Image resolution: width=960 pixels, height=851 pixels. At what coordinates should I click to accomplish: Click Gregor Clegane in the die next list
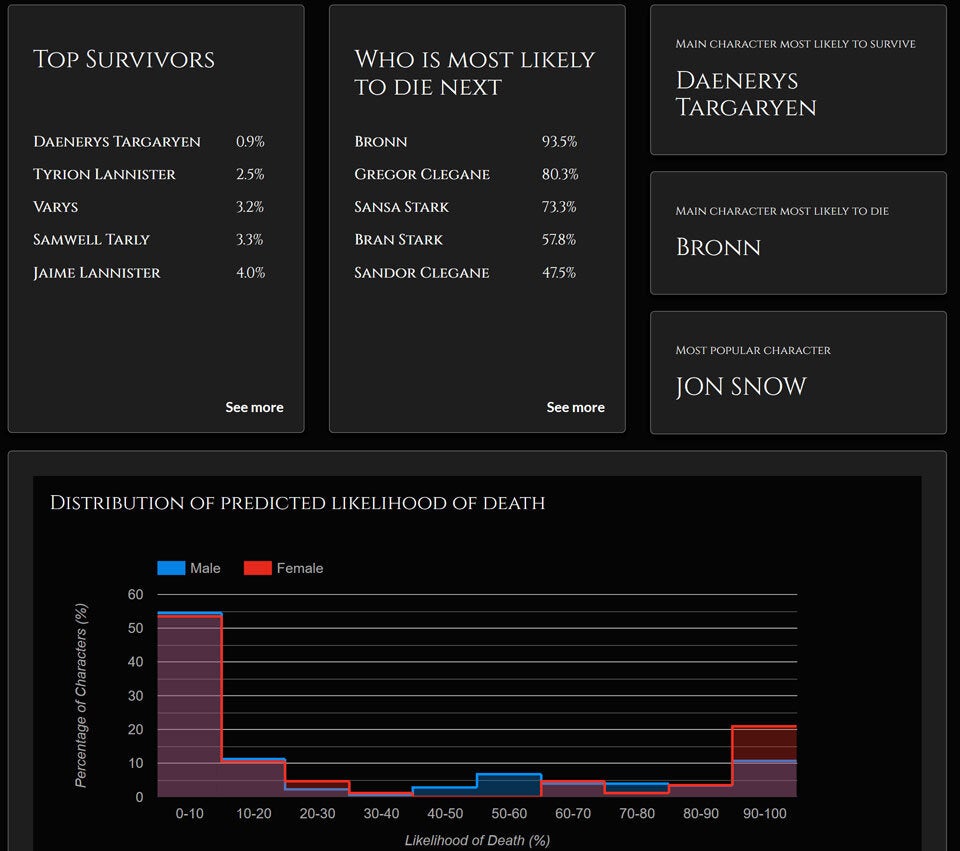(x=422, y=174)
